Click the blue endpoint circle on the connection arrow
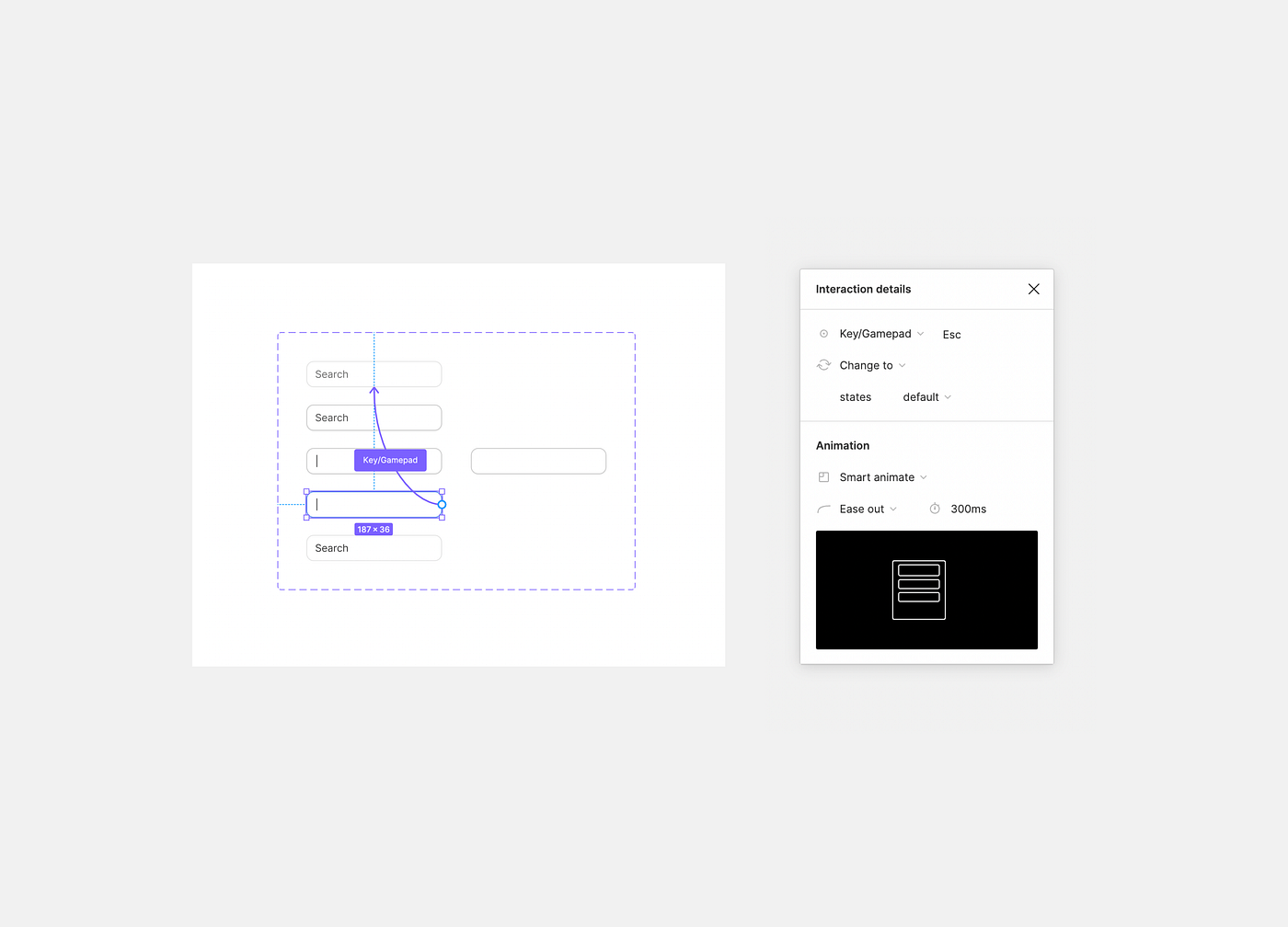The image size is (1288, 927). click(442, 504)
